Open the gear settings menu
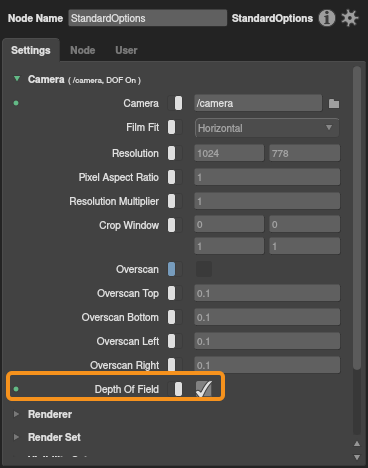The image size is (368, 468). click(350, 18)
